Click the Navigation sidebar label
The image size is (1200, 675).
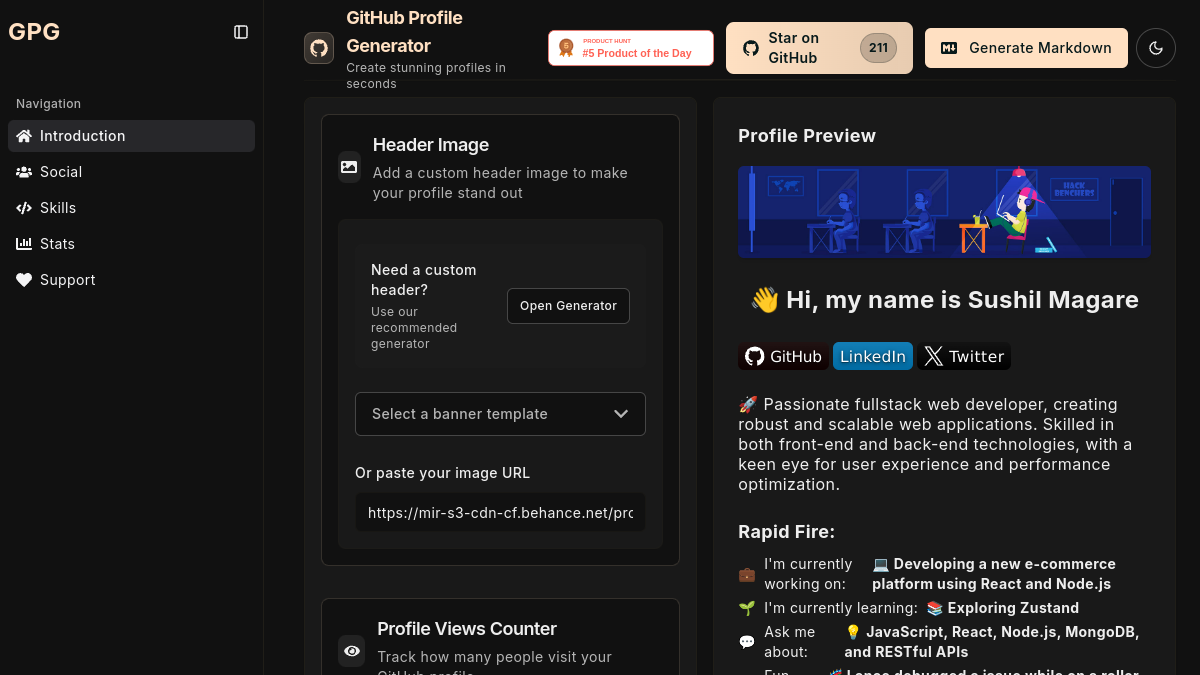tap(48, 104)
